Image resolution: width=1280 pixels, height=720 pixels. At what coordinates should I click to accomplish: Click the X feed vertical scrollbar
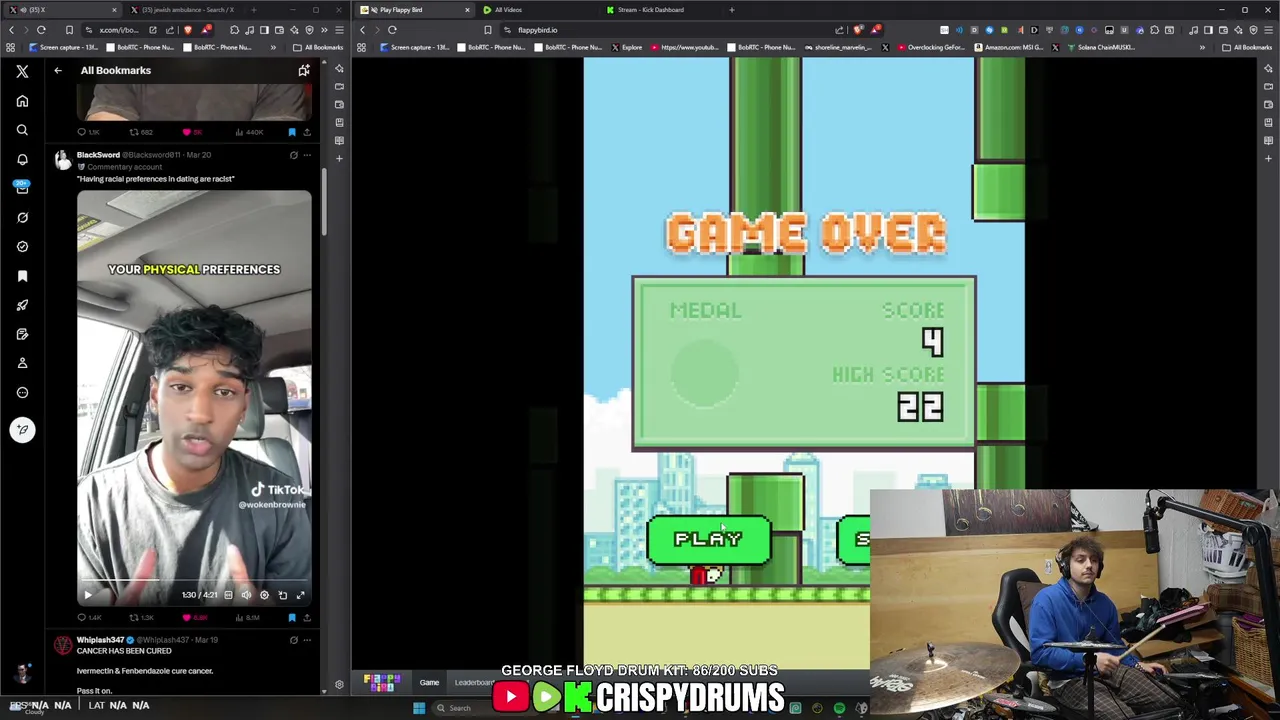click(324, 200)
